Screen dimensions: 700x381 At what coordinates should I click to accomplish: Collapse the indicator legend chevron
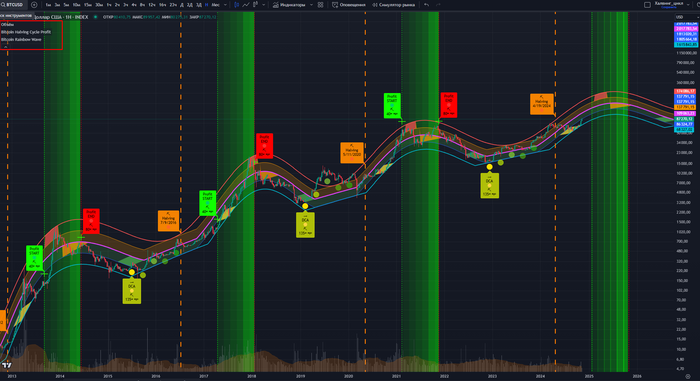(x=5, y=46)
